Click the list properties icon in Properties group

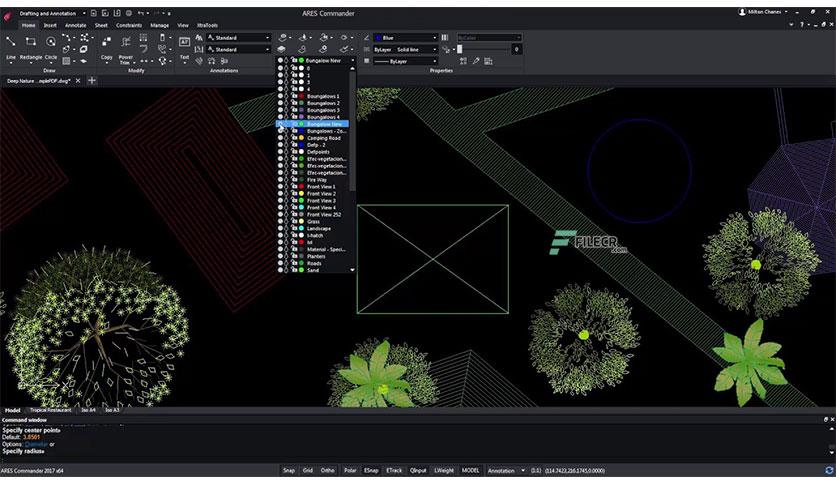(488, 61)
